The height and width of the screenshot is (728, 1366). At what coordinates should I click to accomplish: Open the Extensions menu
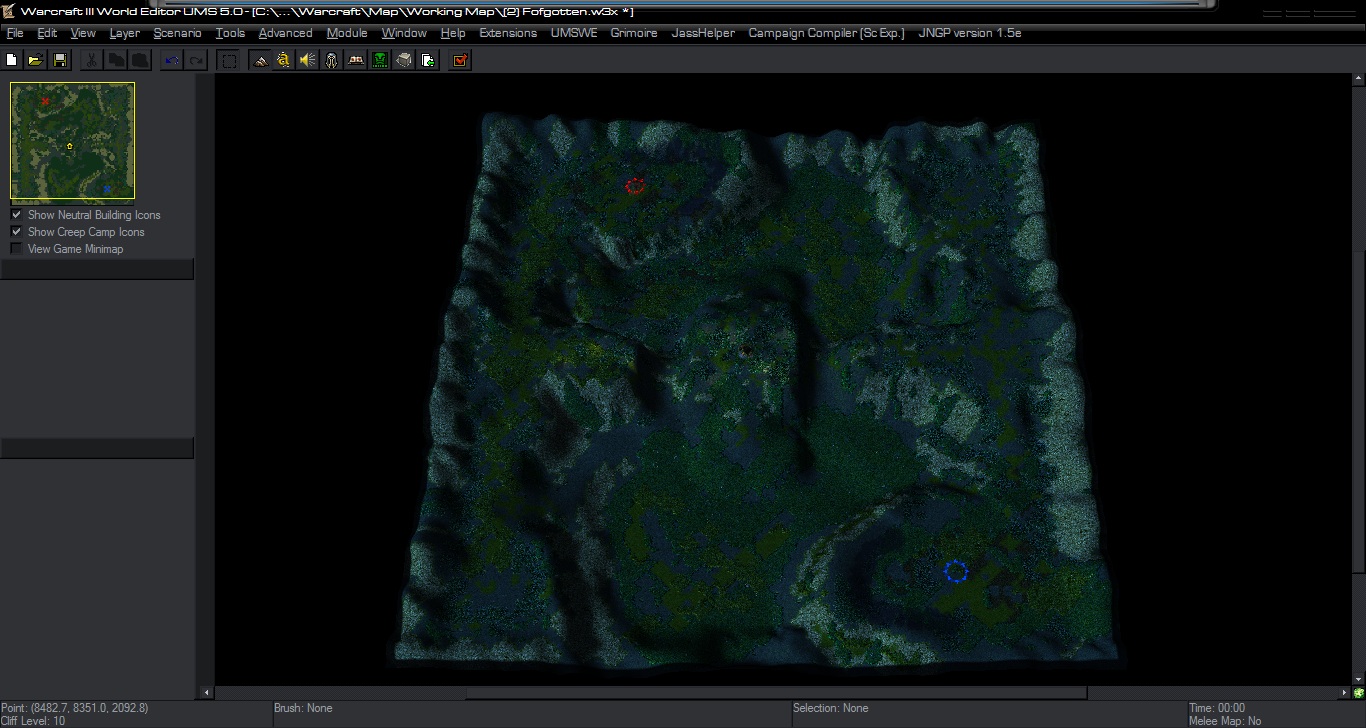[508, 33]
